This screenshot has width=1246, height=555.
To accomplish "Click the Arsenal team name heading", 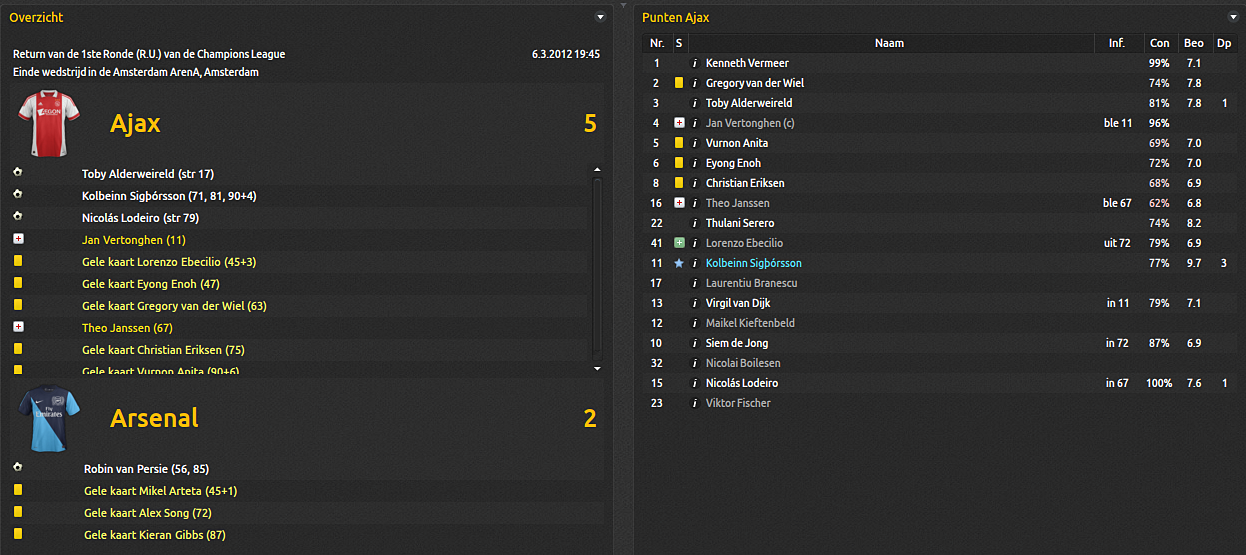I will pos(154,418).
